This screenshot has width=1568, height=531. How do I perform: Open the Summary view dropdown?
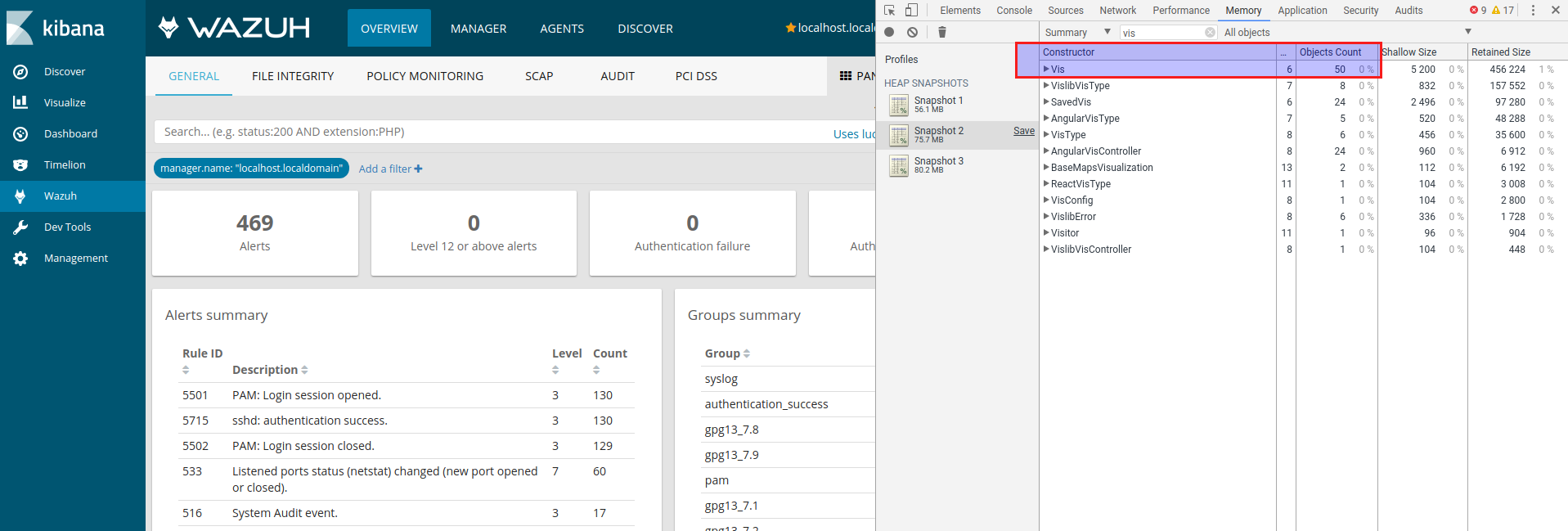click(x=1077, y=32)
